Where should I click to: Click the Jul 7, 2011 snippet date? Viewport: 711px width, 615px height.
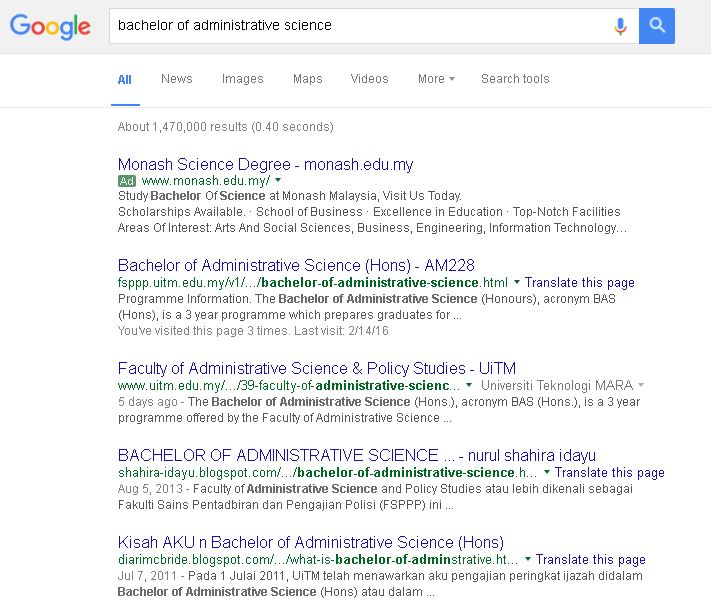pyautogui.click(x=147, y=576)
